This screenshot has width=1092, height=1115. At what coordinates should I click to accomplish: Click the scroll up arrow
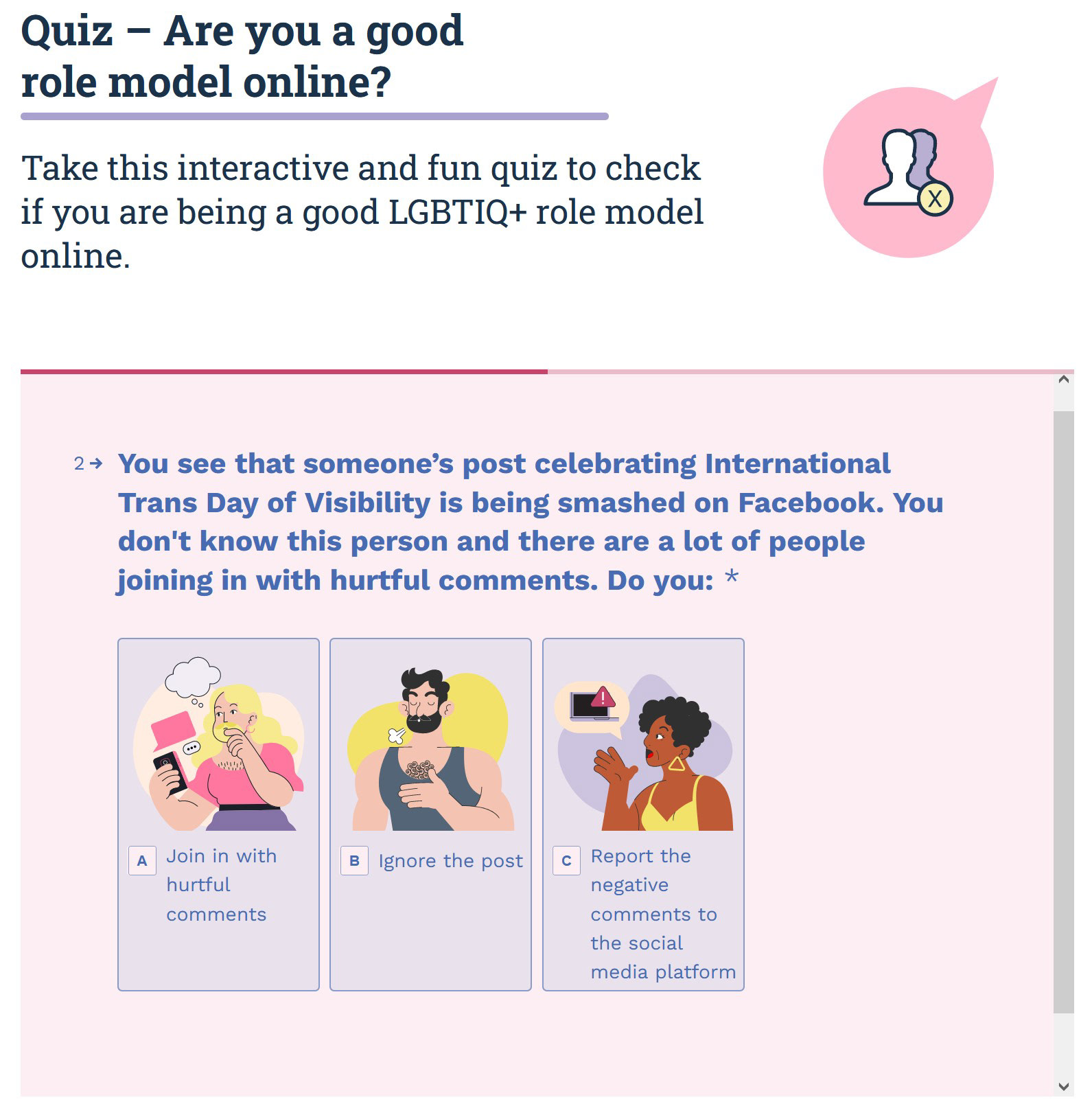point(1063,379)
